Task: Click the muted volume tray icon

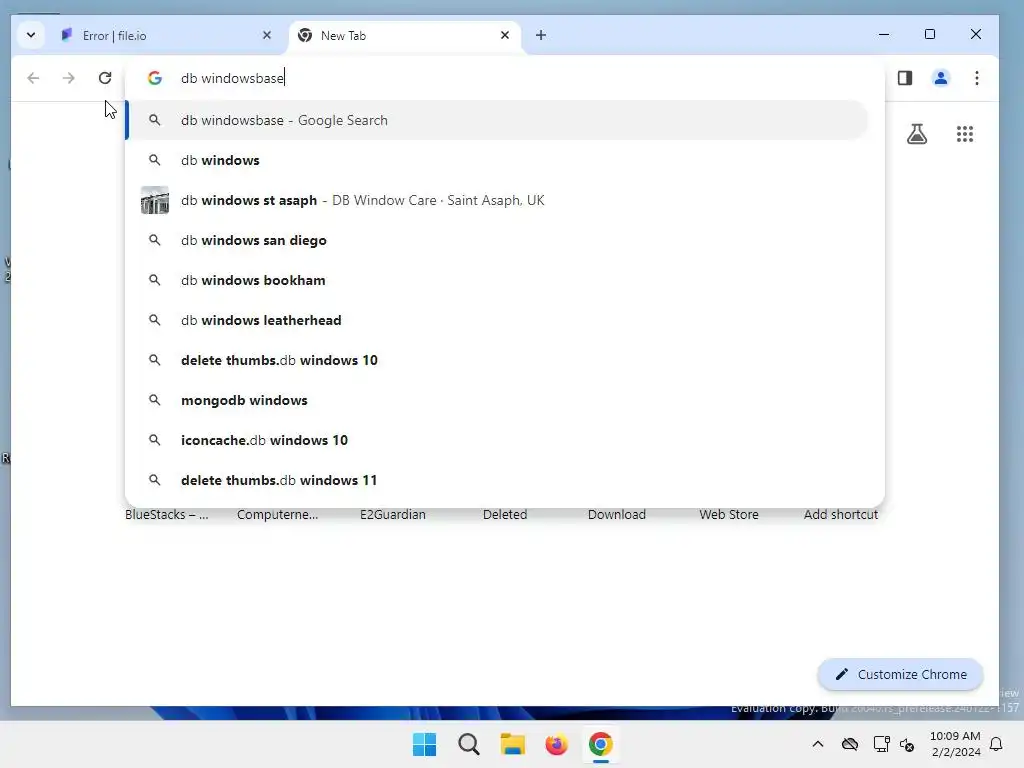Action: 906,744
